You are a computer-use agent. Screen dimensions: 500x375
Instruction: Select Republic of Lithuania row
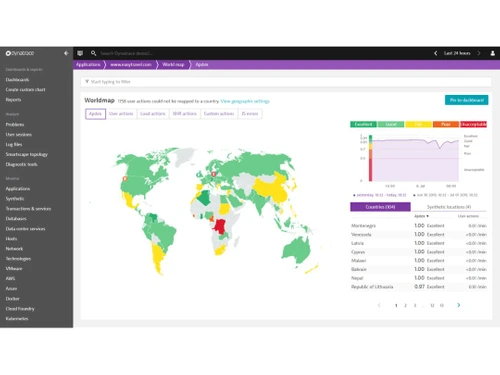[x=418, y=287]
